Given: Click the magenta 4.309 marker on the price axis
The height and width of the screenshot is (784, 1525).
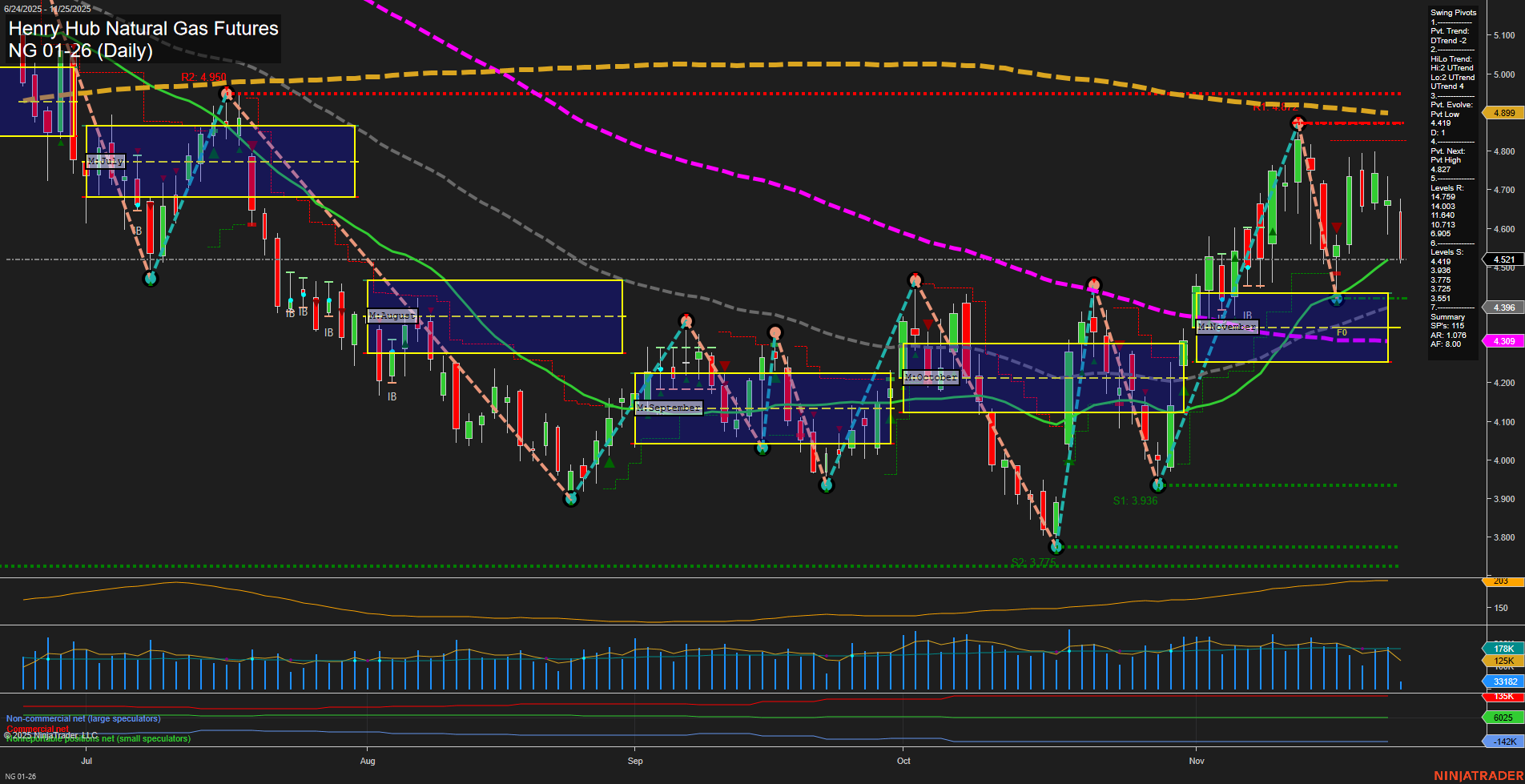Looking at the screenshot, I should click(x=1503, y=341).
